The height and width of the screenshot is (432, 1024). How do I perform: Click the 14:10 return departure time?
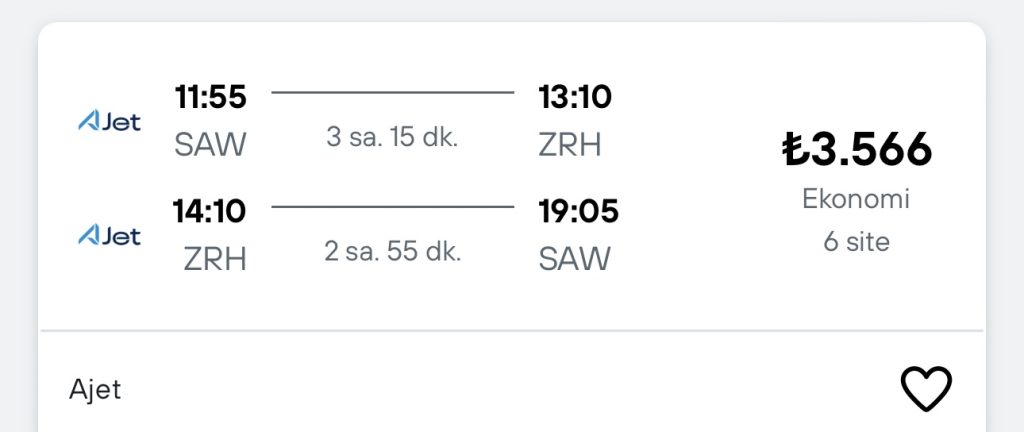(x=210, y=212)
